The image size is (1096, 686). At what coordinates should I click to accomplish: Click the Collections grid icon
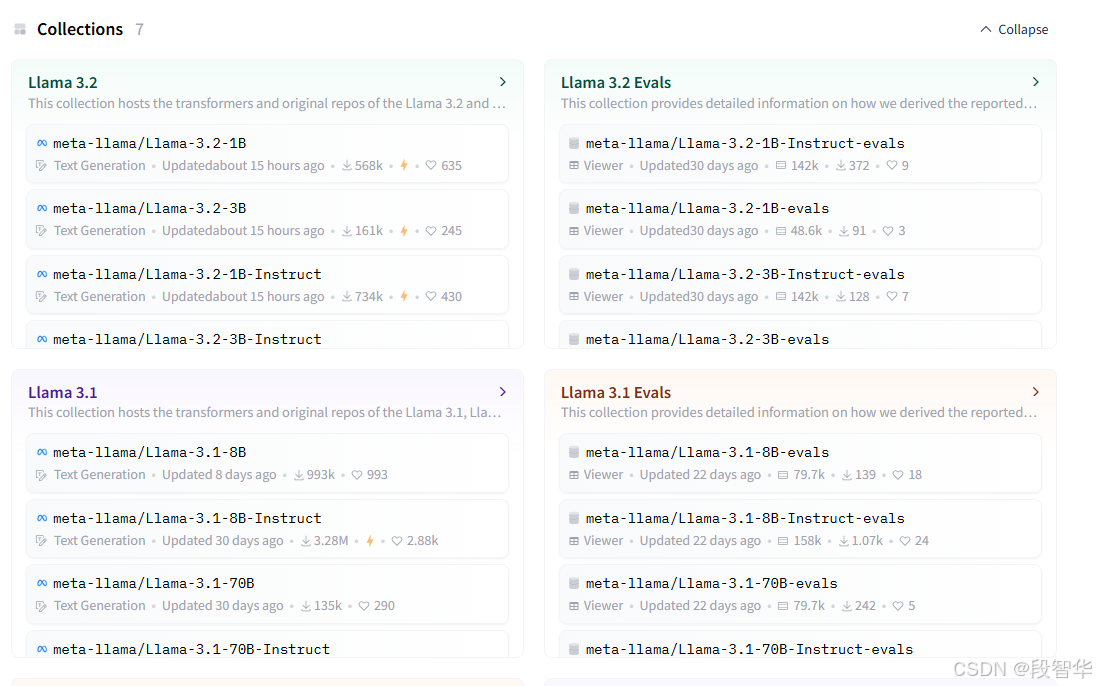pyautogui.click(x=20, y=29)
